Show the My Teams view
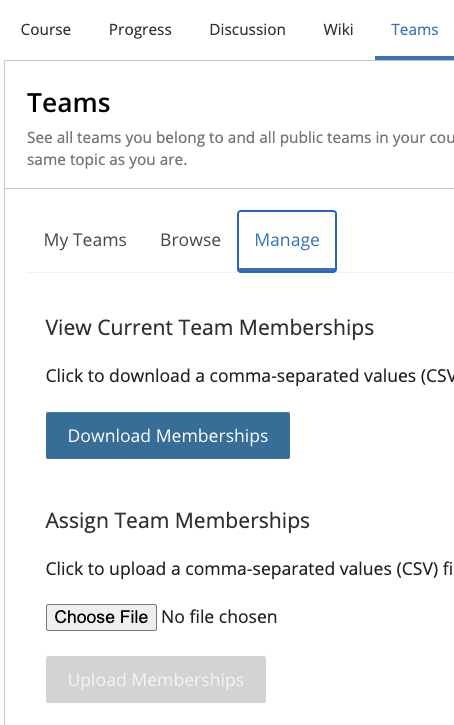This screenshot has width=454, height=725. (x=85, y=240)
